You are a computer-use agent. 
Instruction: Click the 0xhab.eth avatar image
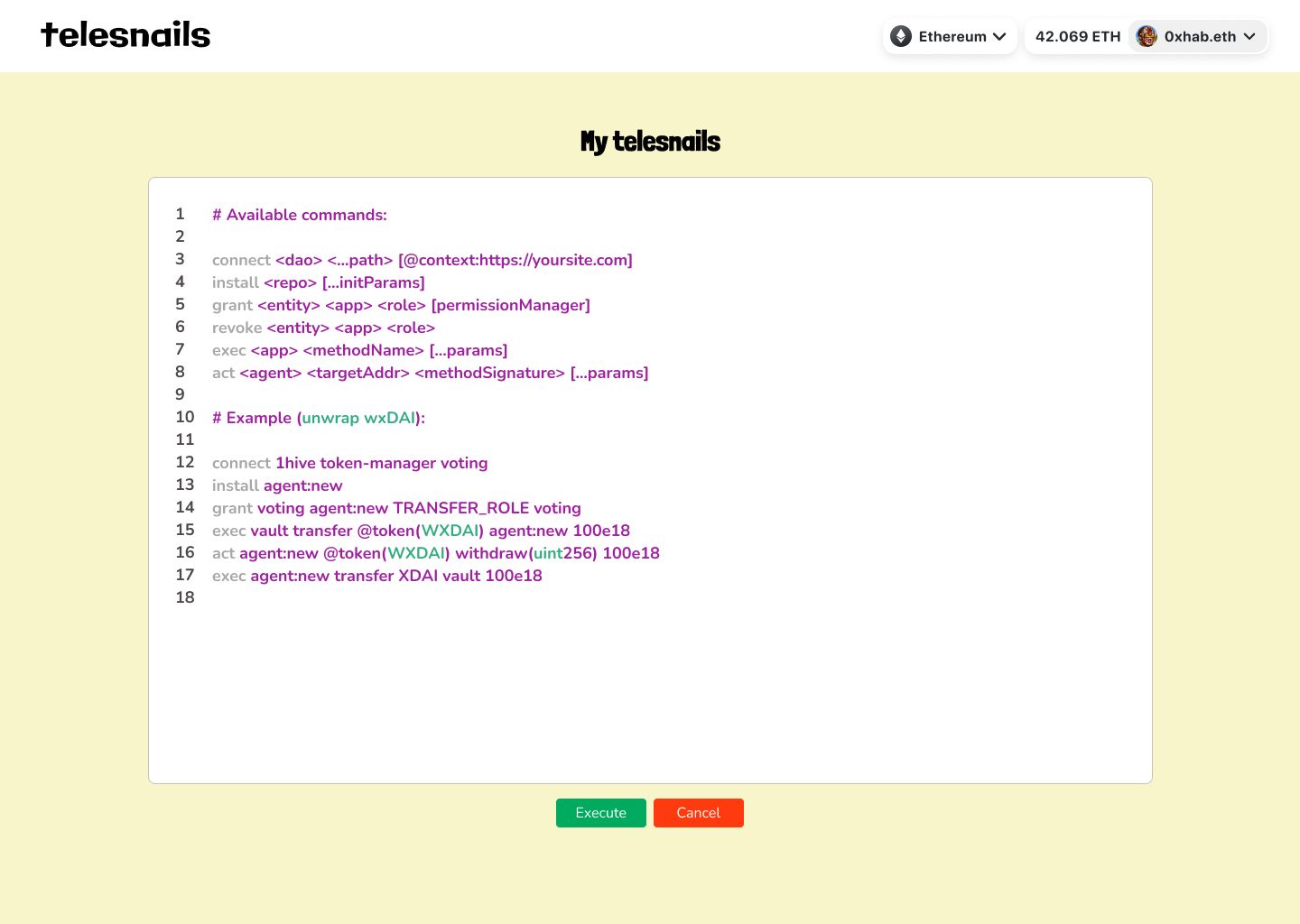1147,36
